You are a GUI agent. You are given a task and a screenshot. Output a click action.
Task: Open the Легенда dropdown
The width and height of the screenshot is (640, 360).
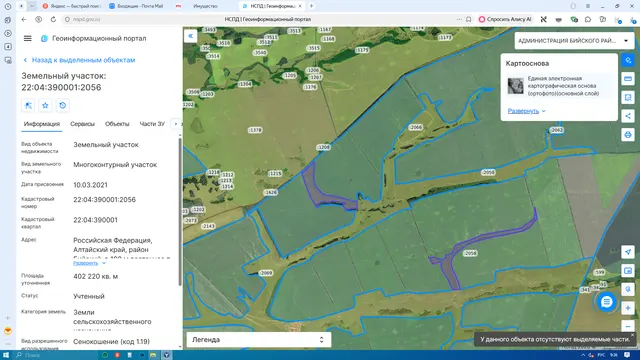(x=258, y=340)
